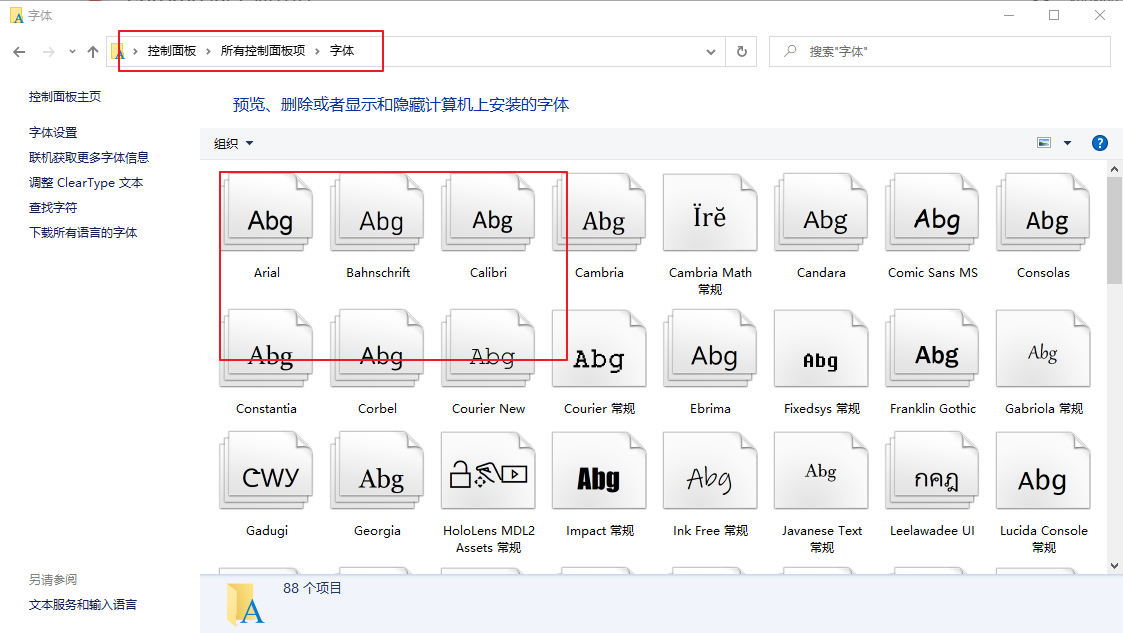This screenshot has height=633, width=1123.
Task: Select the Franklin Gothic font icon
Action: pos(932,349)
